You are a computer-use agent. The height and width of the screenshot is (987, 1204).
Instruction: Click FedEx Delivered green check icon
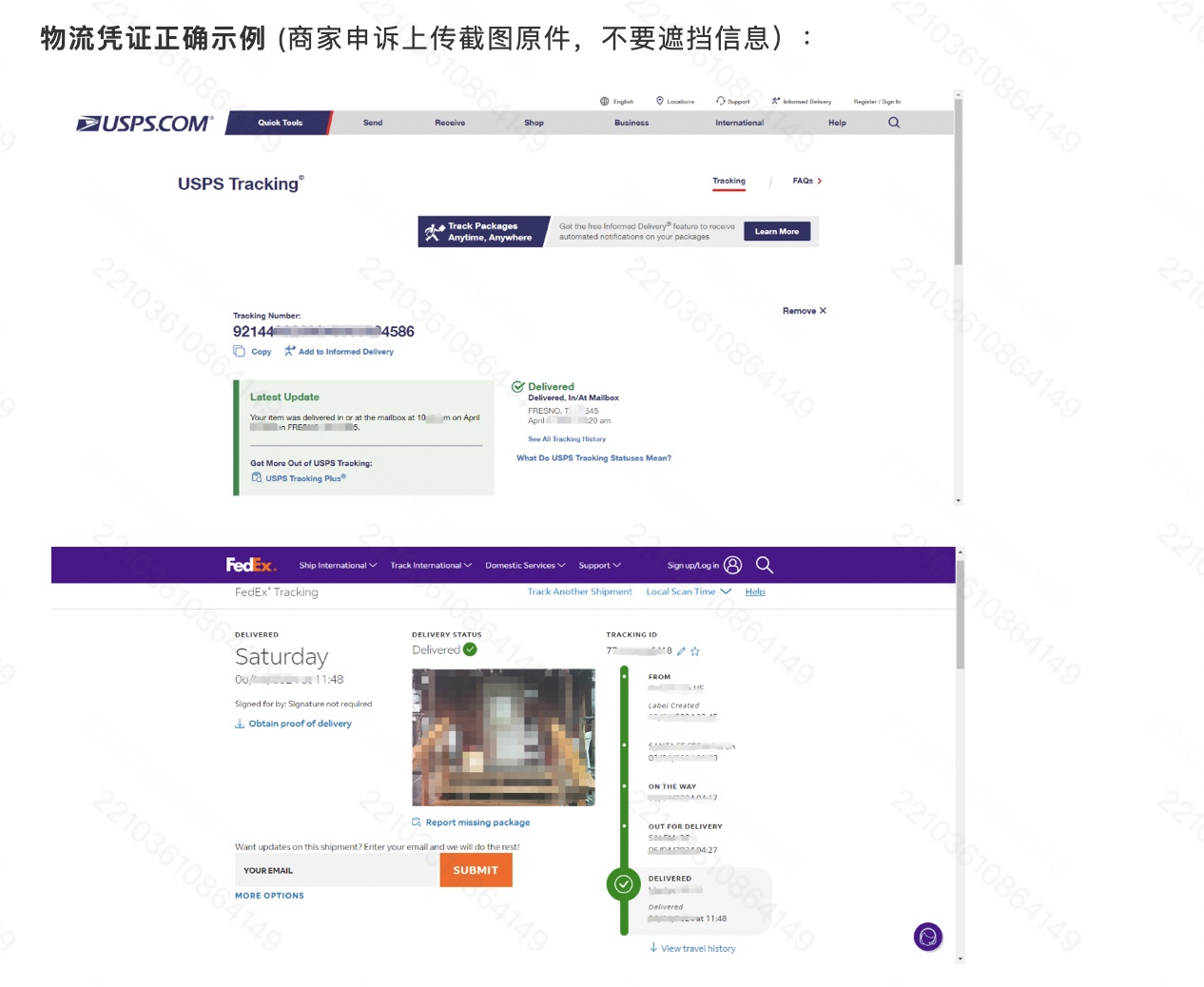coord(470,649)
